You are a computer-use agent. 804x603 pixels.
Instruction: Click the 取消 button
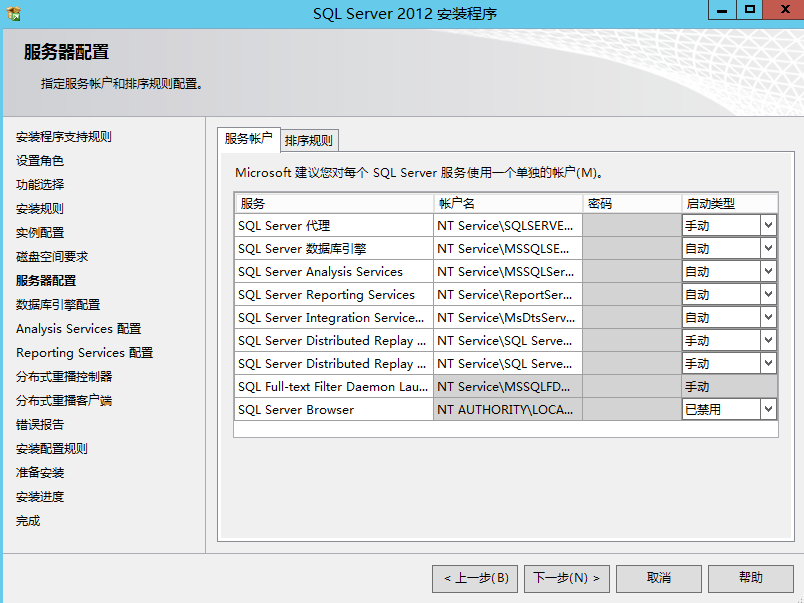click(x=658, y=578)
